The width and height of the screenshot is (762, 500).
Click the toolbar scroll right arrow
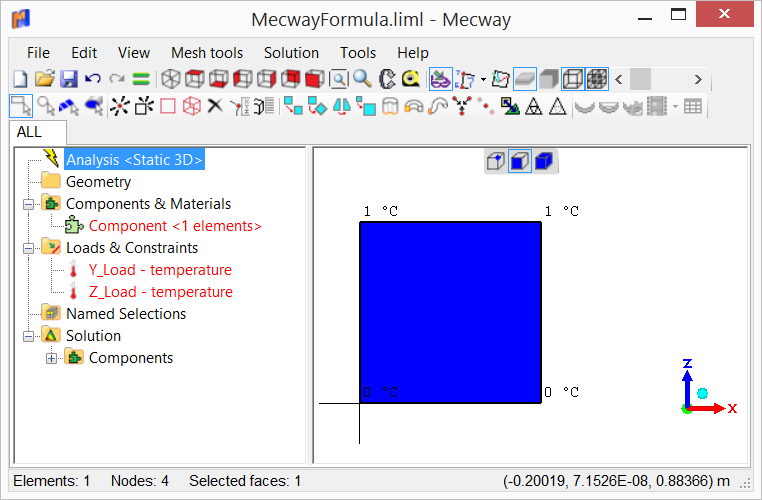(x=698, y=79)
